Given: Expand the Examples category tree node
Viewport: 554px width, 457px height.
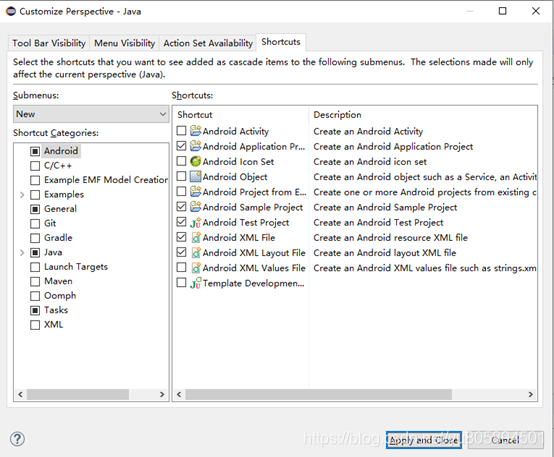Looking at the screenshot, I should (22, 195).
